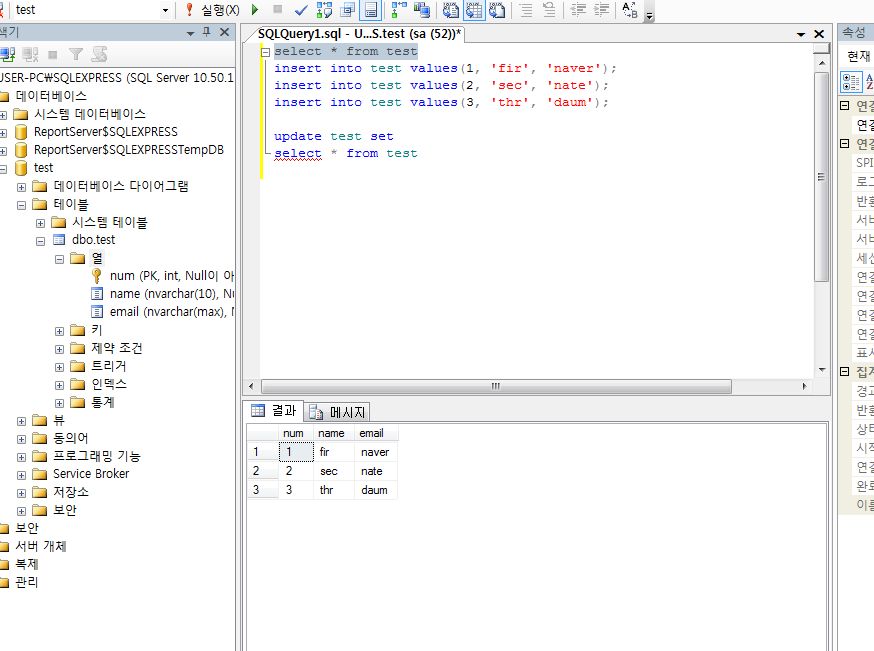This screenshot has height=651, width=874.
Task: Switch output to Results to Text
Action: point(451,9)
